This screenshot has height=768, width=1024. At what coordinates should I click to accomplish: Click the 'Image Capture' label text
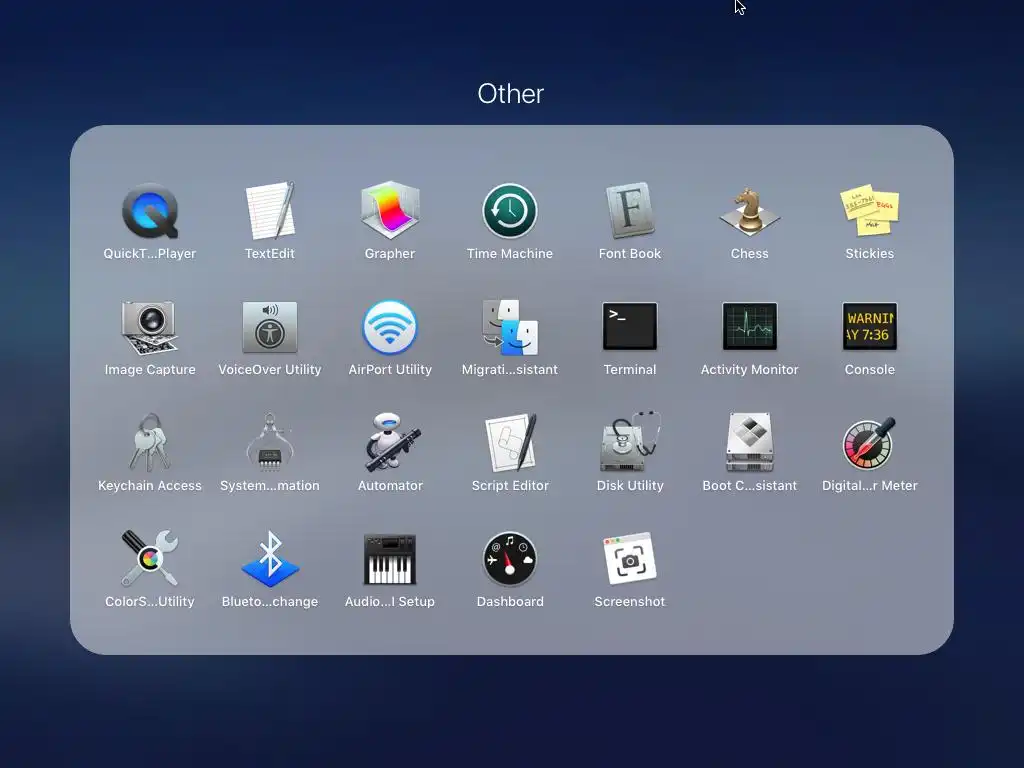150,370
